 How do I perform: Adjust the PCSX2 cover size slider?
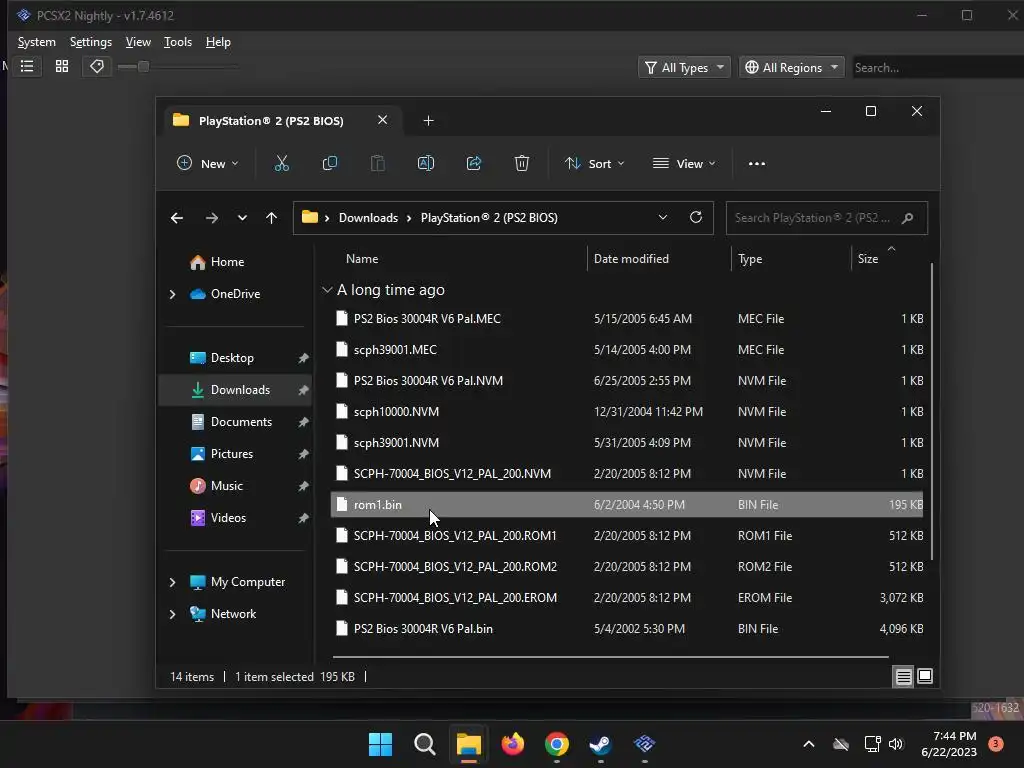click(x=144, y=67)
